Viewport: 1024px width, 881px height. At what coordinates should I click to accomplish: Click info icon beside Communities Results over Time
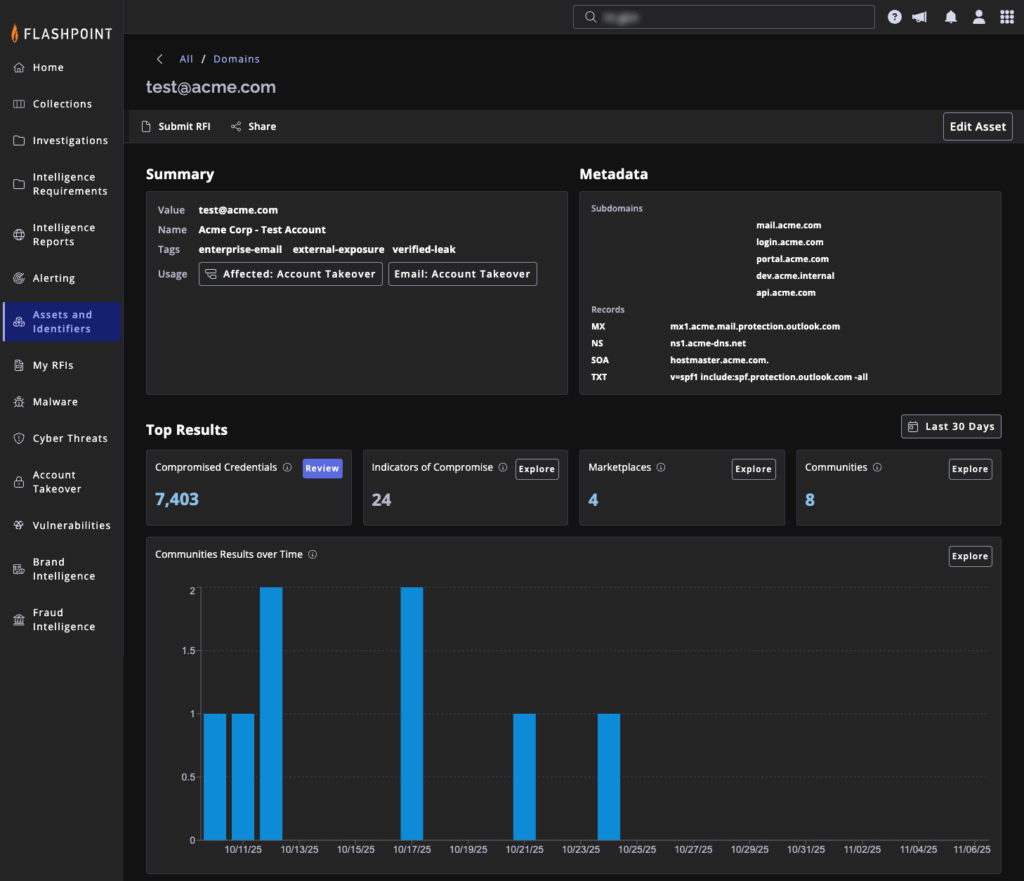pyautogui.click(x=313, y=555)
